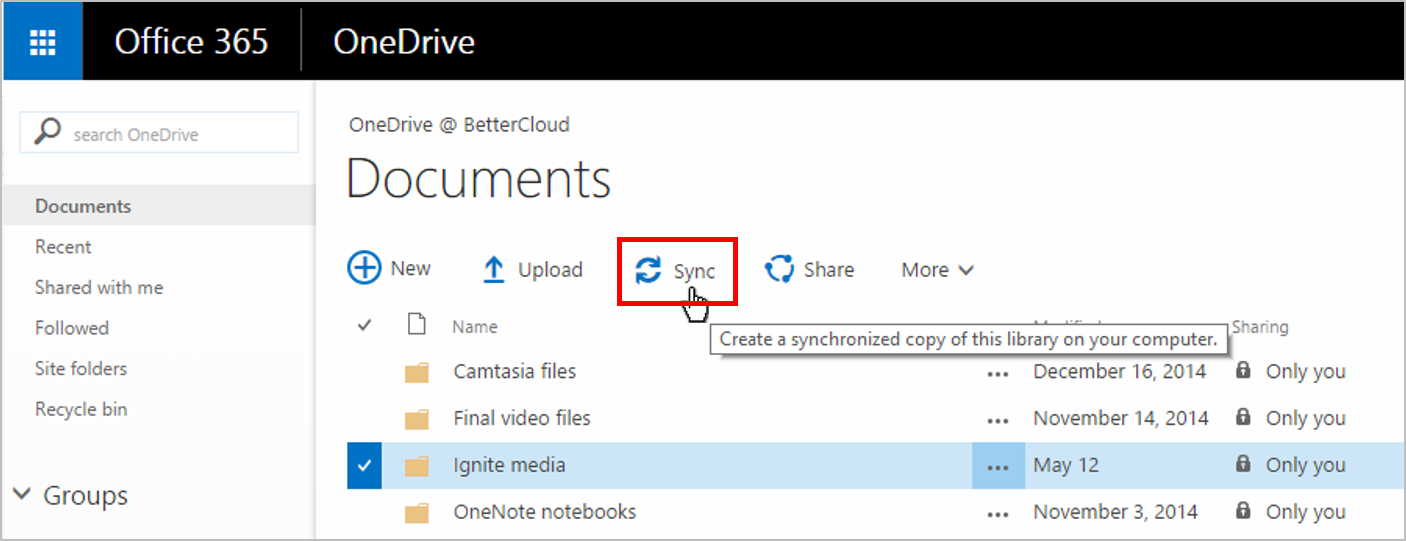Toggle the select-all checkmark in header
Screen dimensions: 1406x541
(x=365, y=325)
